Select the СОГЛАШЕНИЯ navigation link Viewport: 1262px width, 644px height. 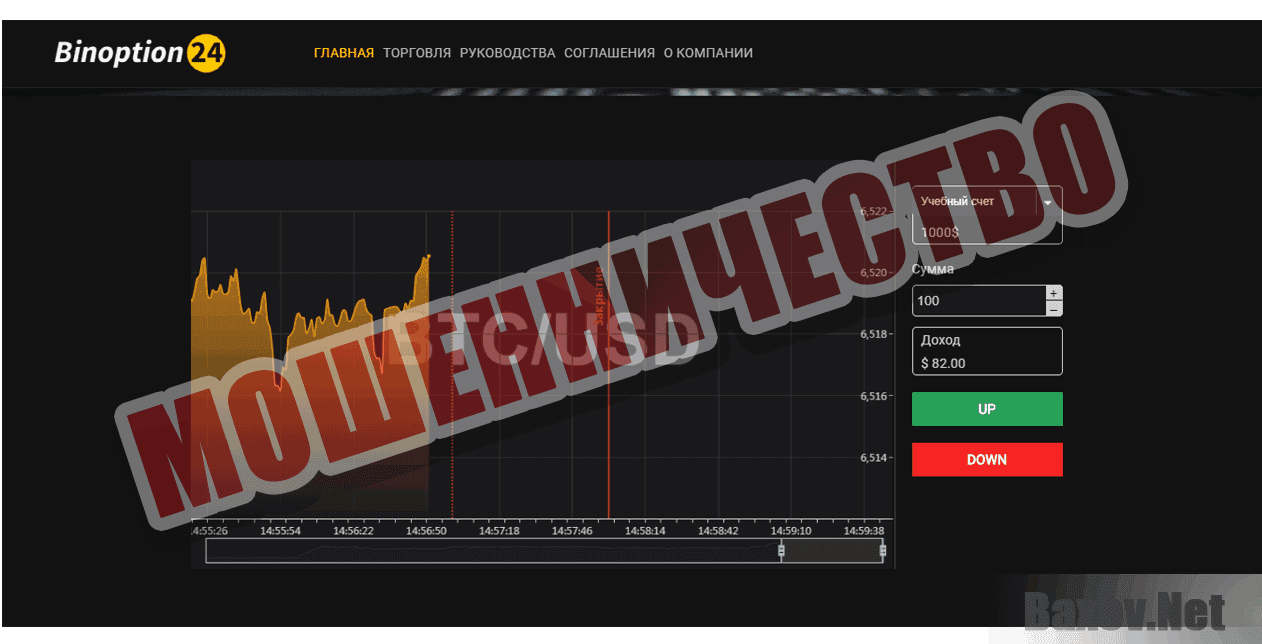coord(610,52)
